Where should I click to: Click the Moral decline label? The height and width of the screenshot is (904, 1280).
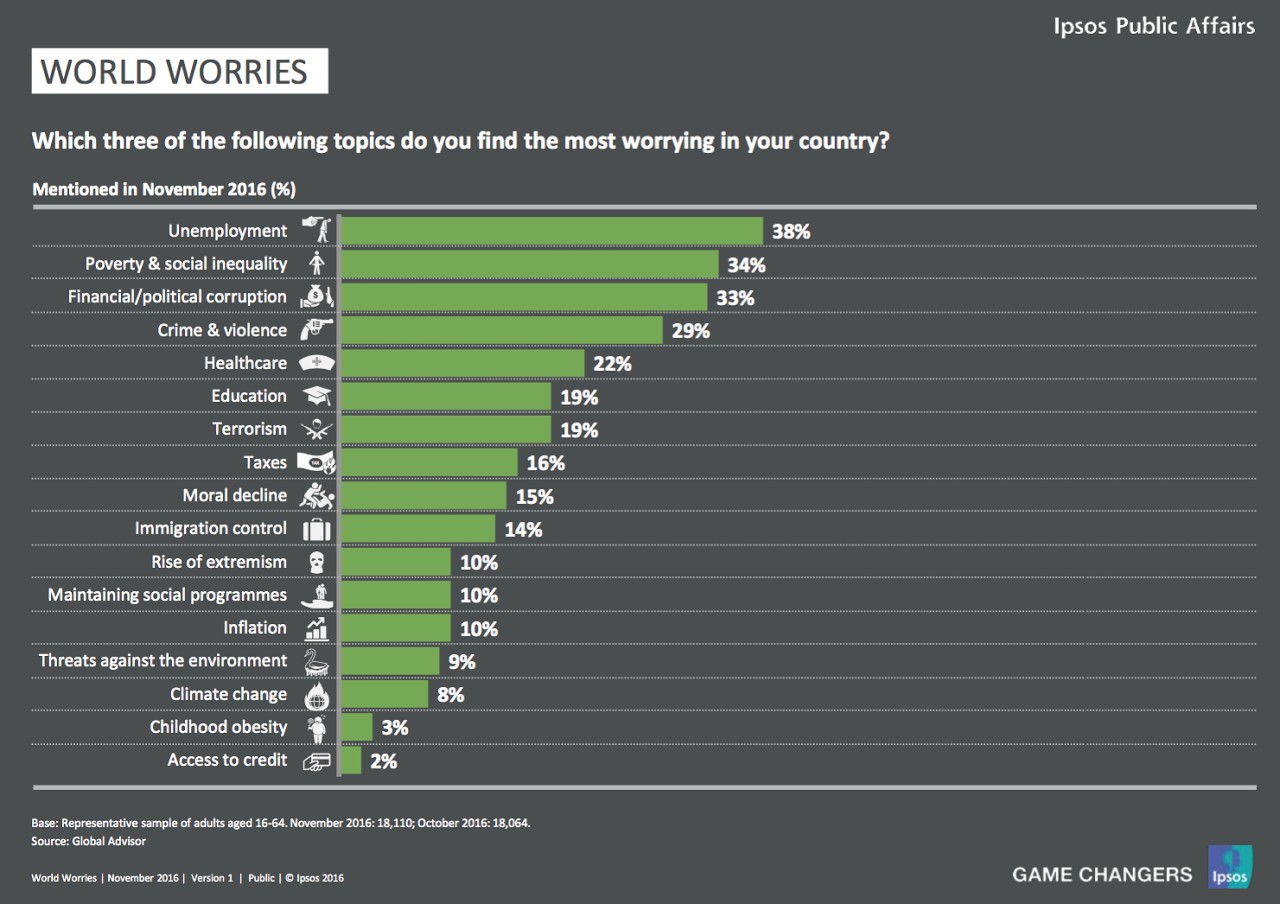point(234,496)
